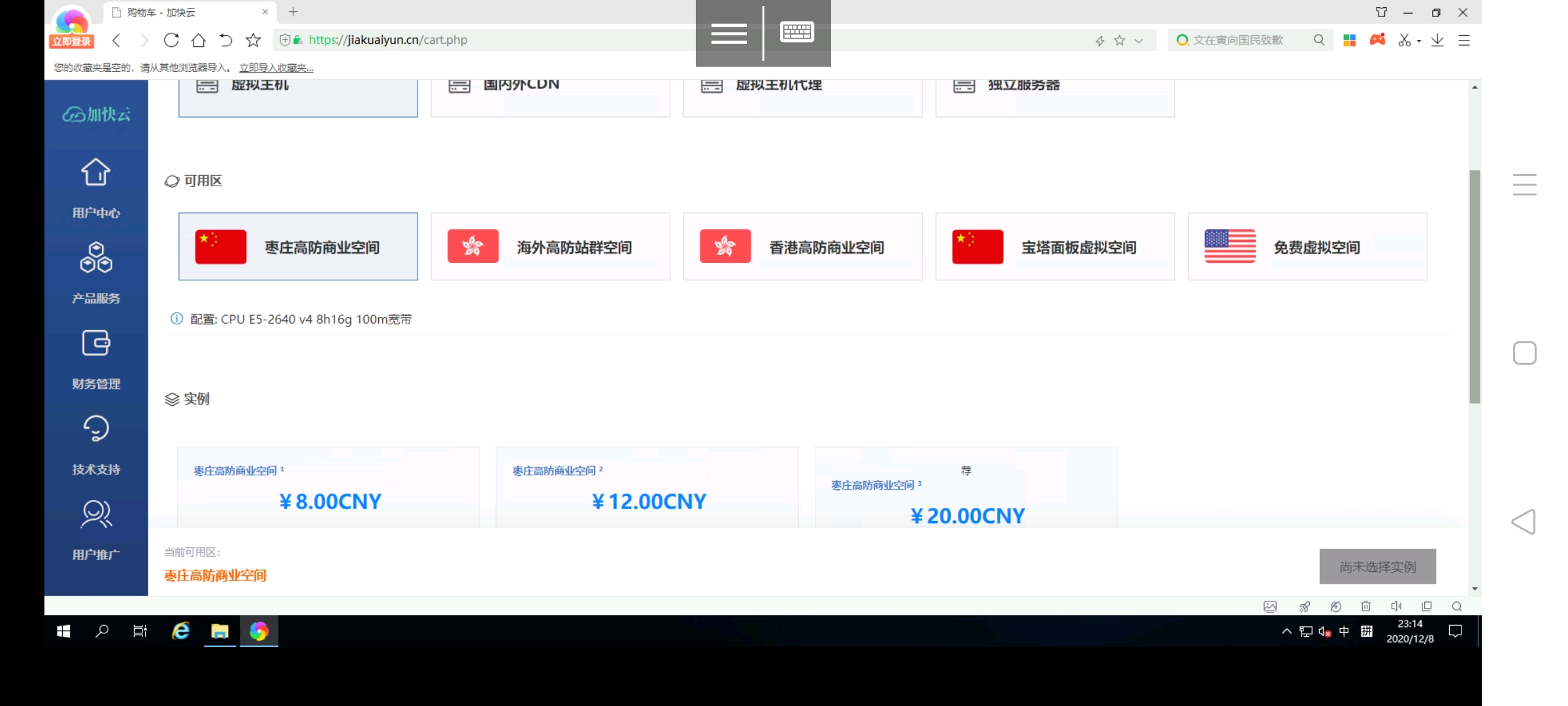This screenshot has width=1568, height=706.
Task: Select the 香港高防商业空间 region card
Action: 802,246
